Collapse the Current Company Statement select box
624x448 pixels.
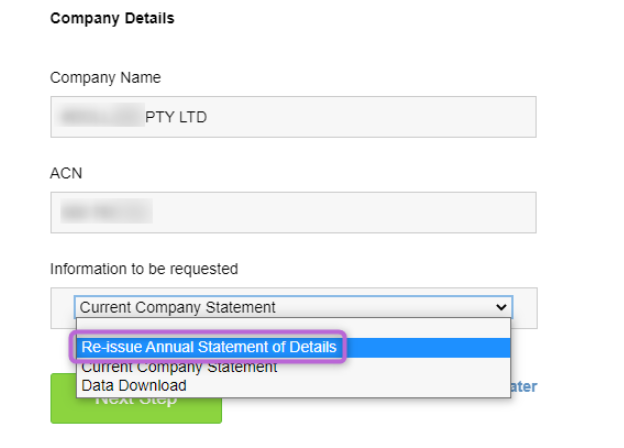pos(293,307)
